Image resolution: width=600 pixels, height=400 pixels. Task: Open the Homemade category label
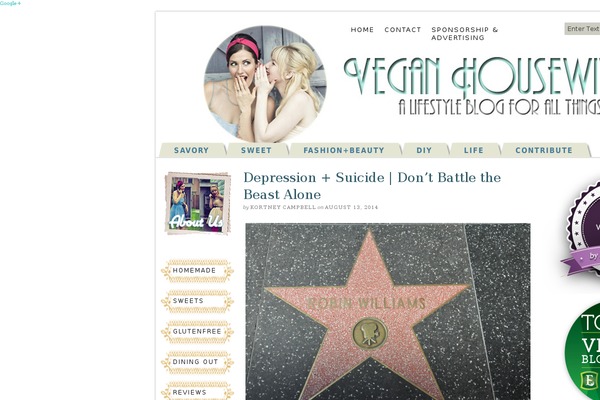[197, 271]
